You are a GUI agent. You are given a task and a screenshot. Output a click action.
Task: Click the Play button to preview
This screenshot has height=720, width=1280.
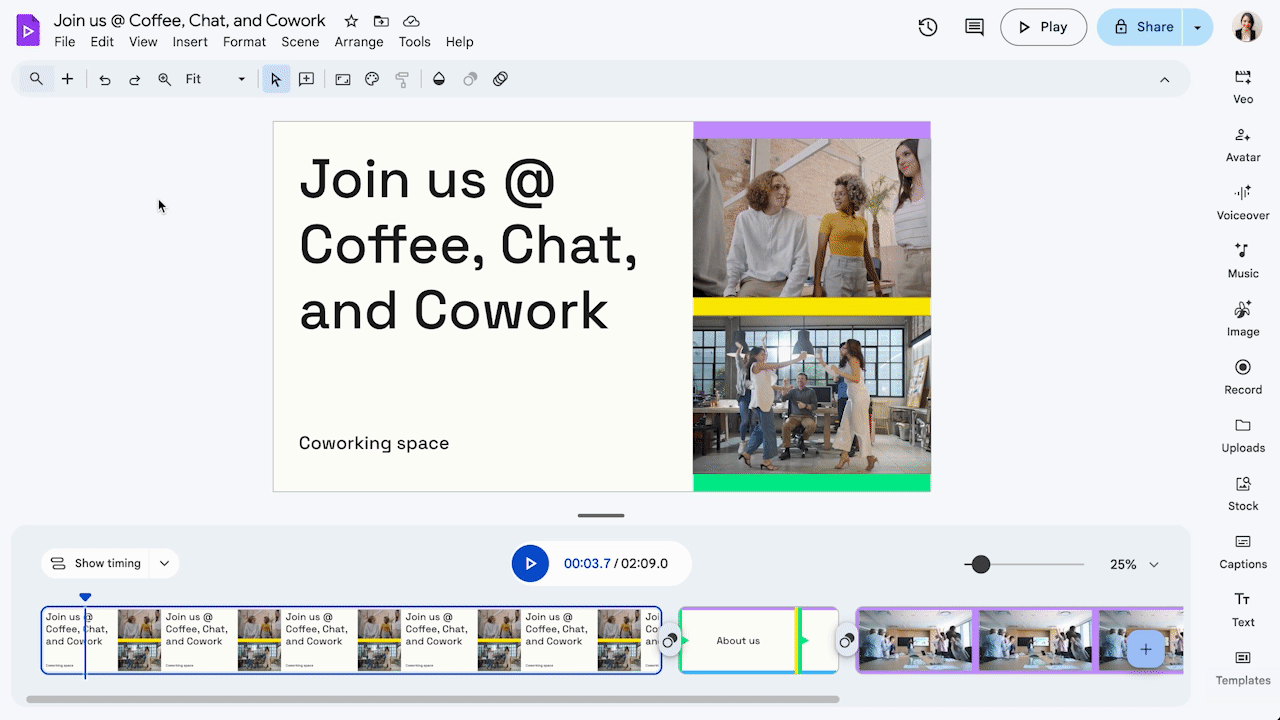click(x=1043, y=27)
